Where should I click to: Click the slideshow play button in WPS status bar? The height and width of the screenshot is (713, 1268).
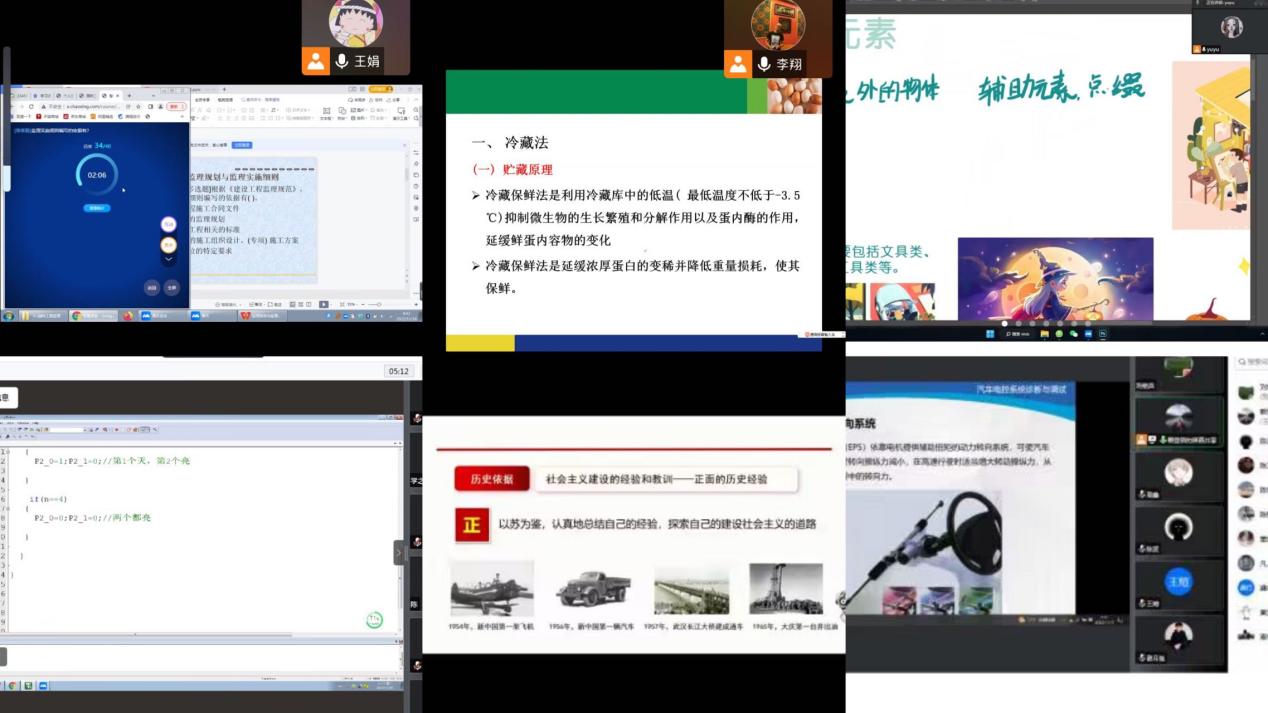[x=323, y=304]
